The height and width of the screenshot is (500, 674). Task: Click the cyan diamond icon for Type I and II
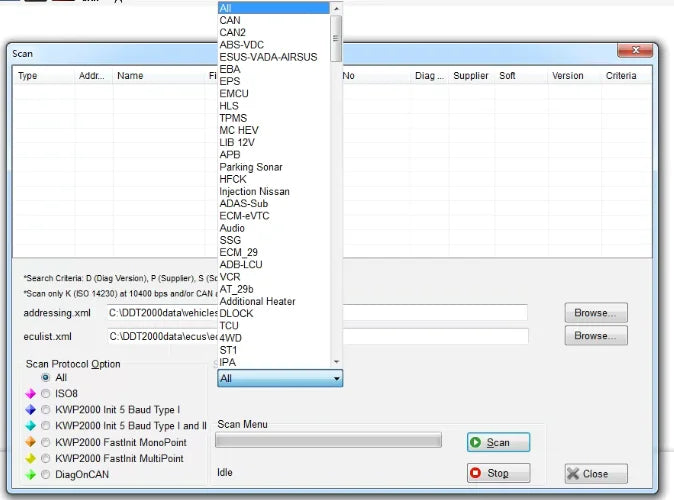click(x=31, y=426)
